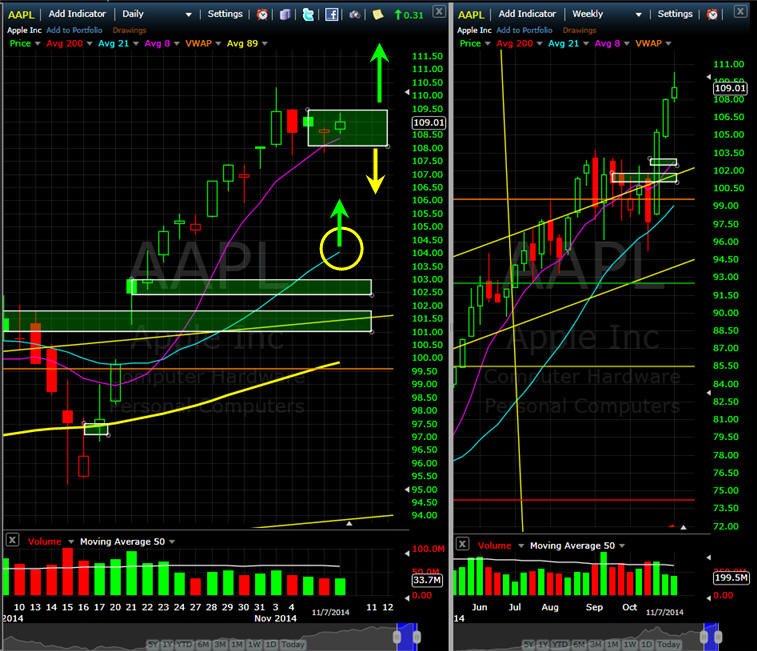This screenshot has height=651, width=757.
Task: Select the 1M range in Weekly chart
Action: pyautogui.click(x=612, y=644)
